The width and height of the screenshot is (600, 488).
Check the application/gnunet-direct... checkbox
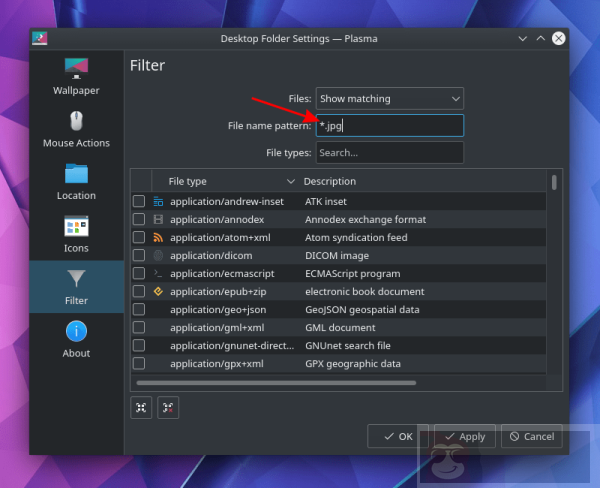(139, 345)
